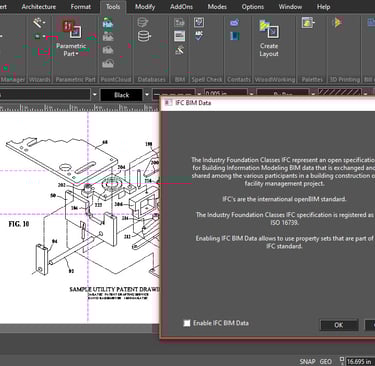This screenshot has width=375, height=366.
Task: Run the ABC spell check tool
Action: 199,36
